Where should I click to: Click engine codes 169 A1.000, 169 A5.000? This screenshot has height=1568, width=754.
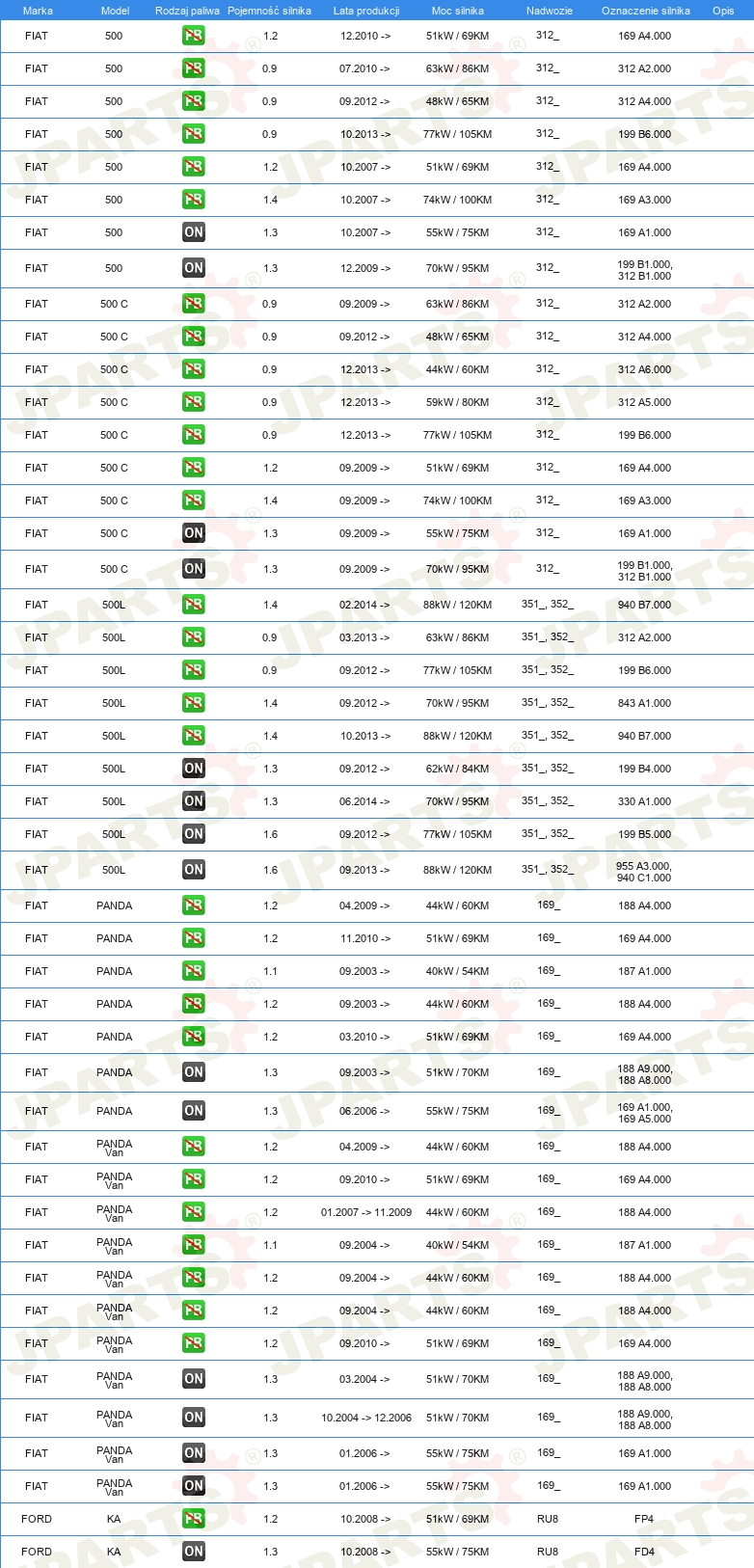click(645, 1113)
